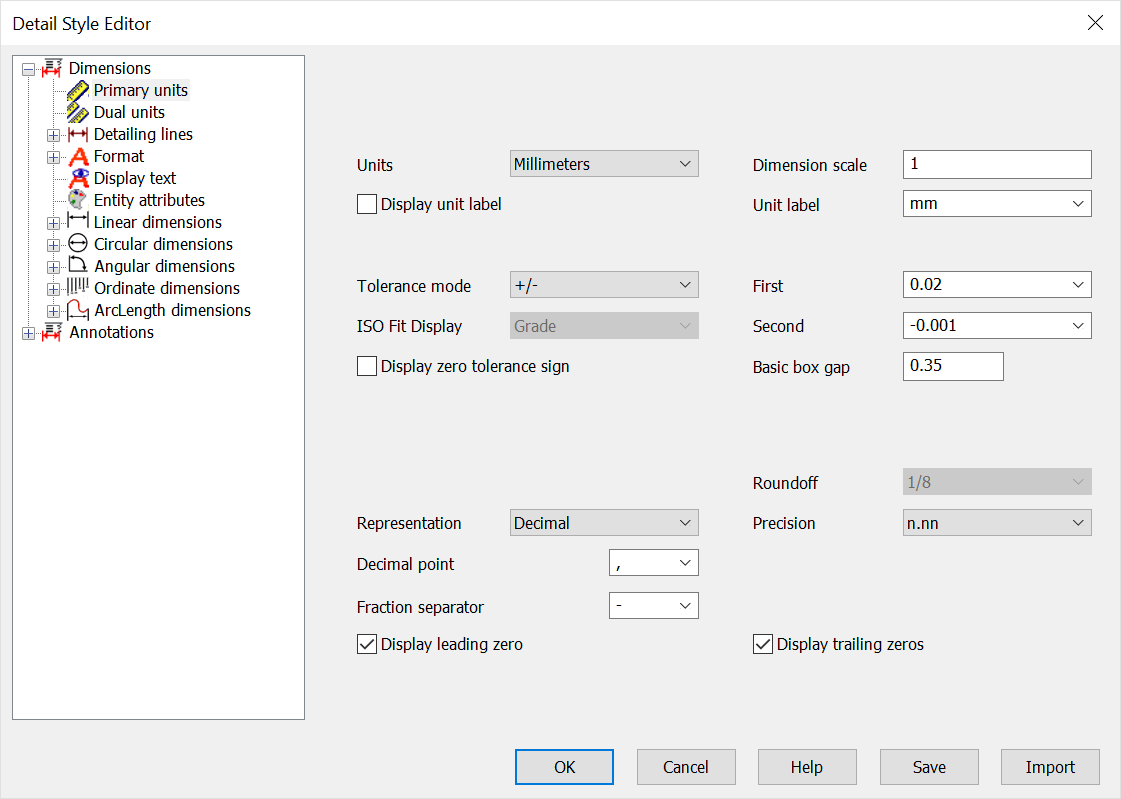The height and width of the screenshot is (799, 1121).
Task: Select the Dual units ruler icon
Action: point(78,112)
